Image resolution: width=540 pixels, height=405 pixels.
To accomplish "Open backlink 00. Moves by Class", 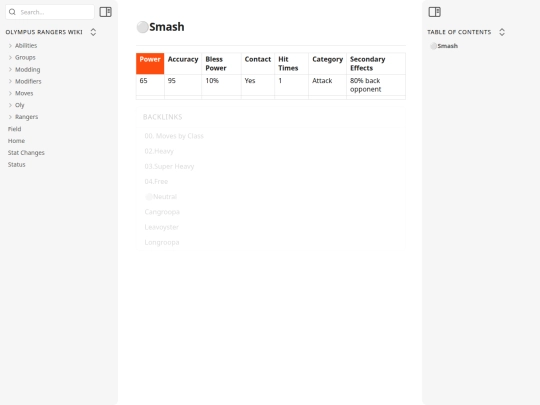I will tap(174, 136).
